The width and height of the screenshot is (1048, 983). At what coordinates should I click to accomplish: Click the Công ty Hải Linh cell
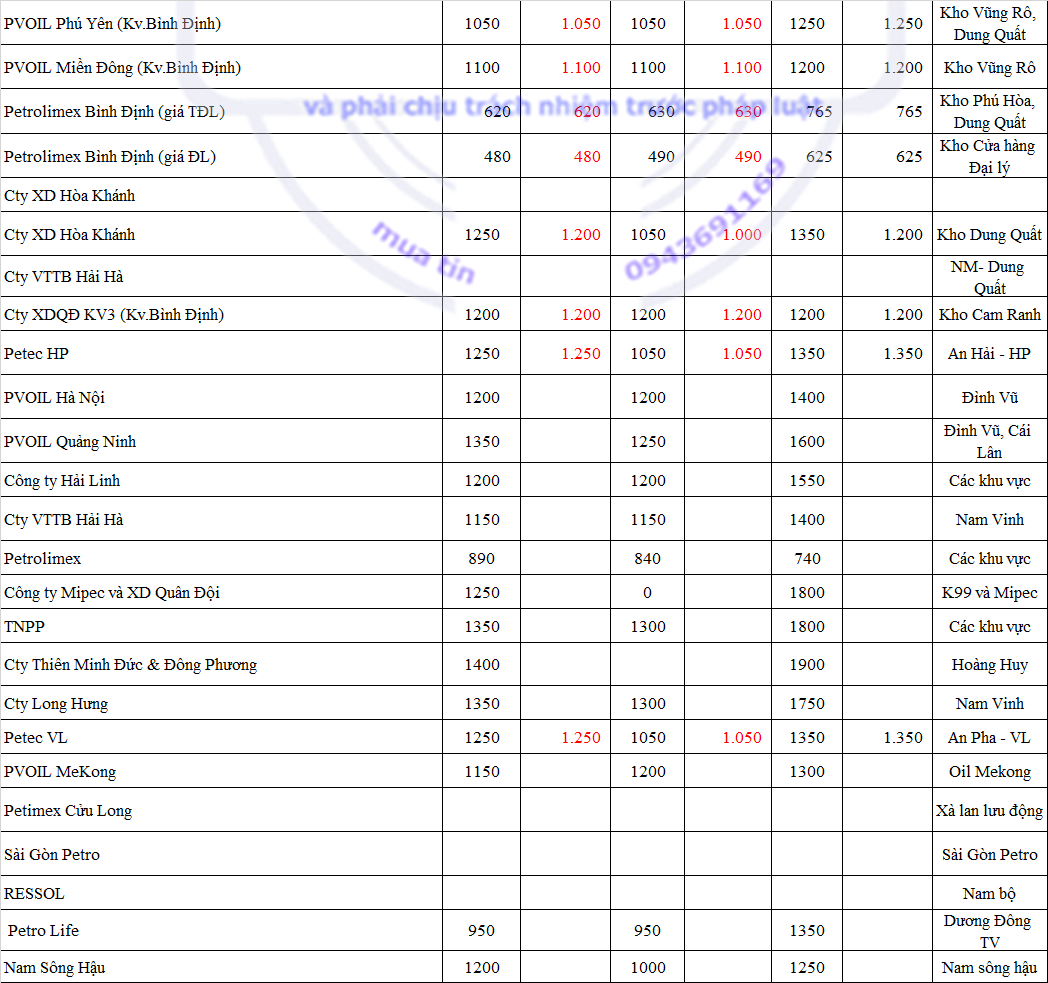pyautogui.click(x=221, y=480)
